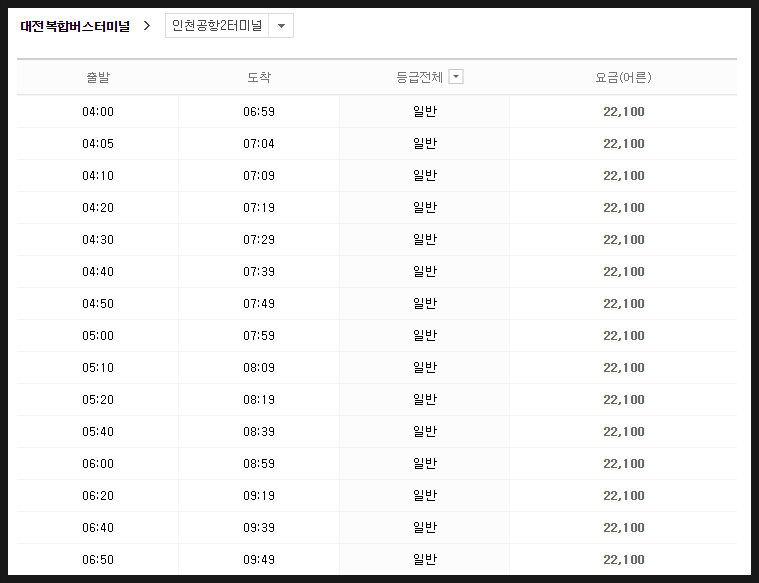Click the 09:49 arrival time

pyautogui.click(x=259, y=559)
